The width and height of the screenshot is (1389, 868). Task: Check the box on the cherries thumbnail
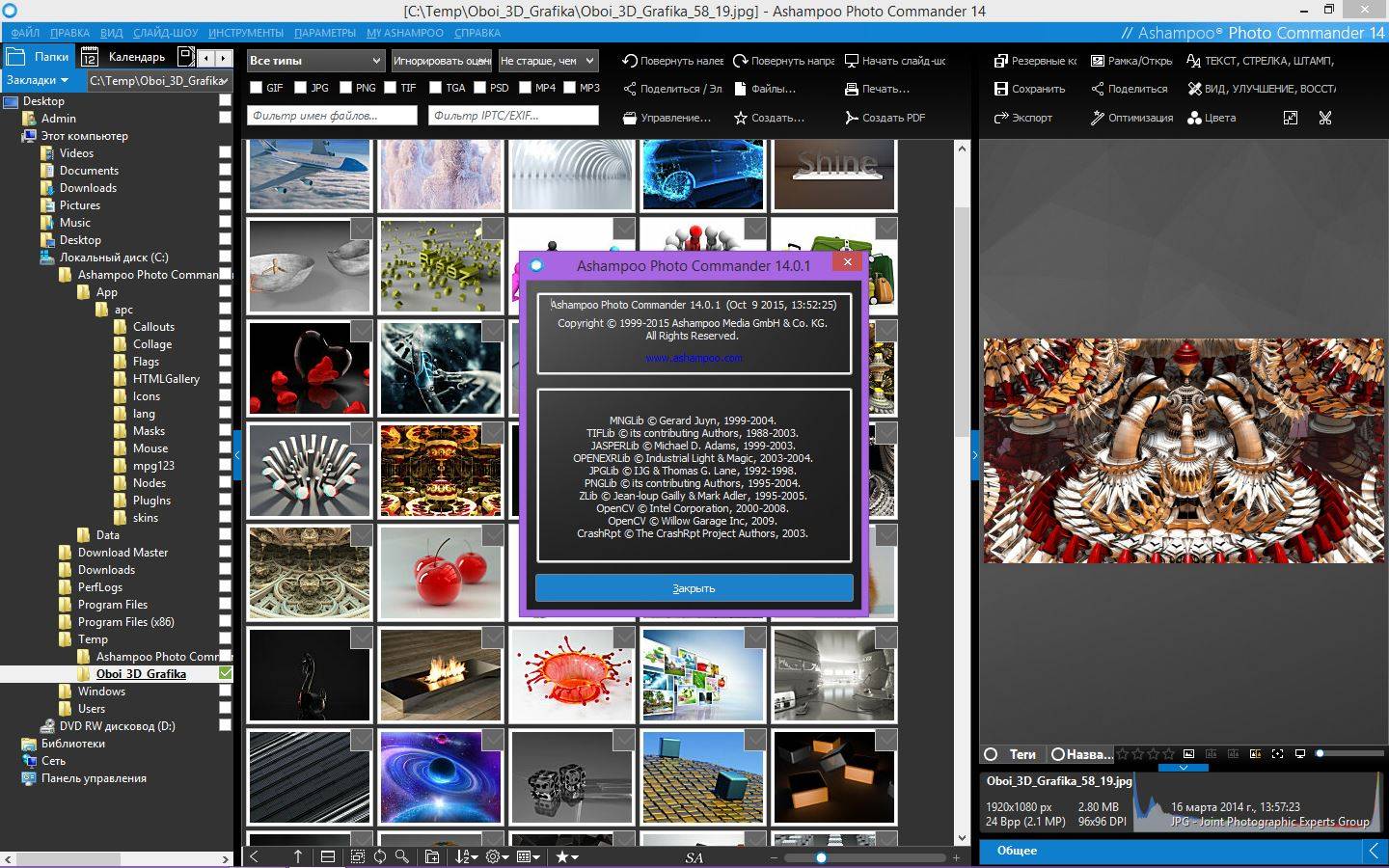pyautogui.click(x=492, y=535)
